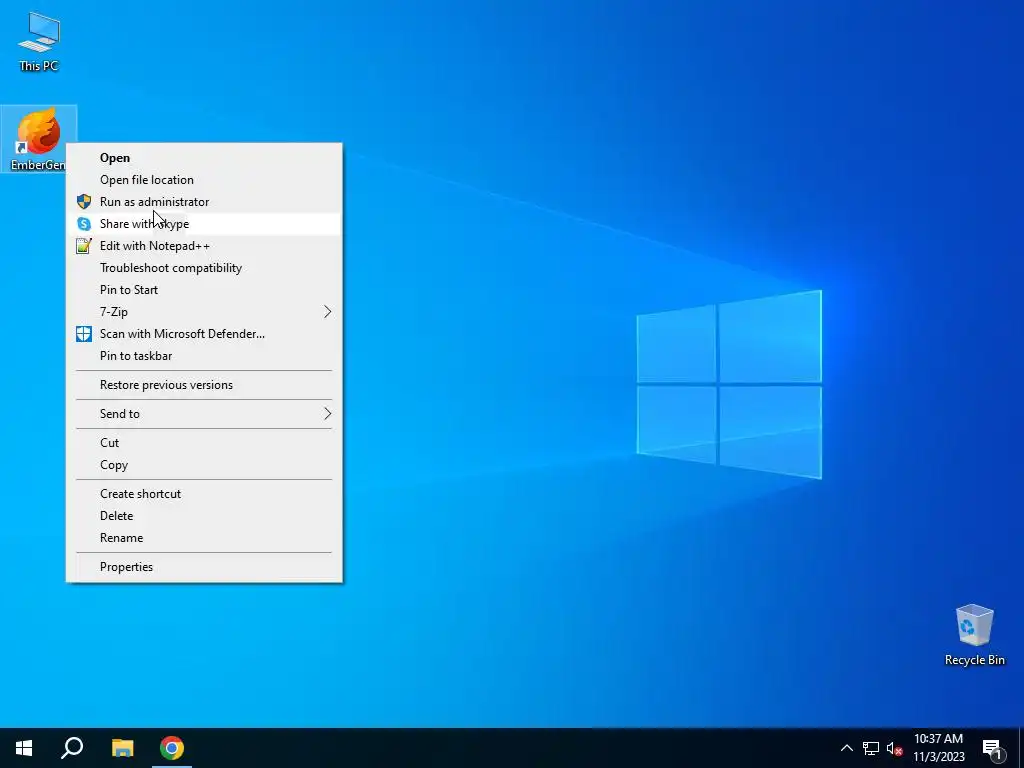Choose Rename in the context menu

[204, 538]
